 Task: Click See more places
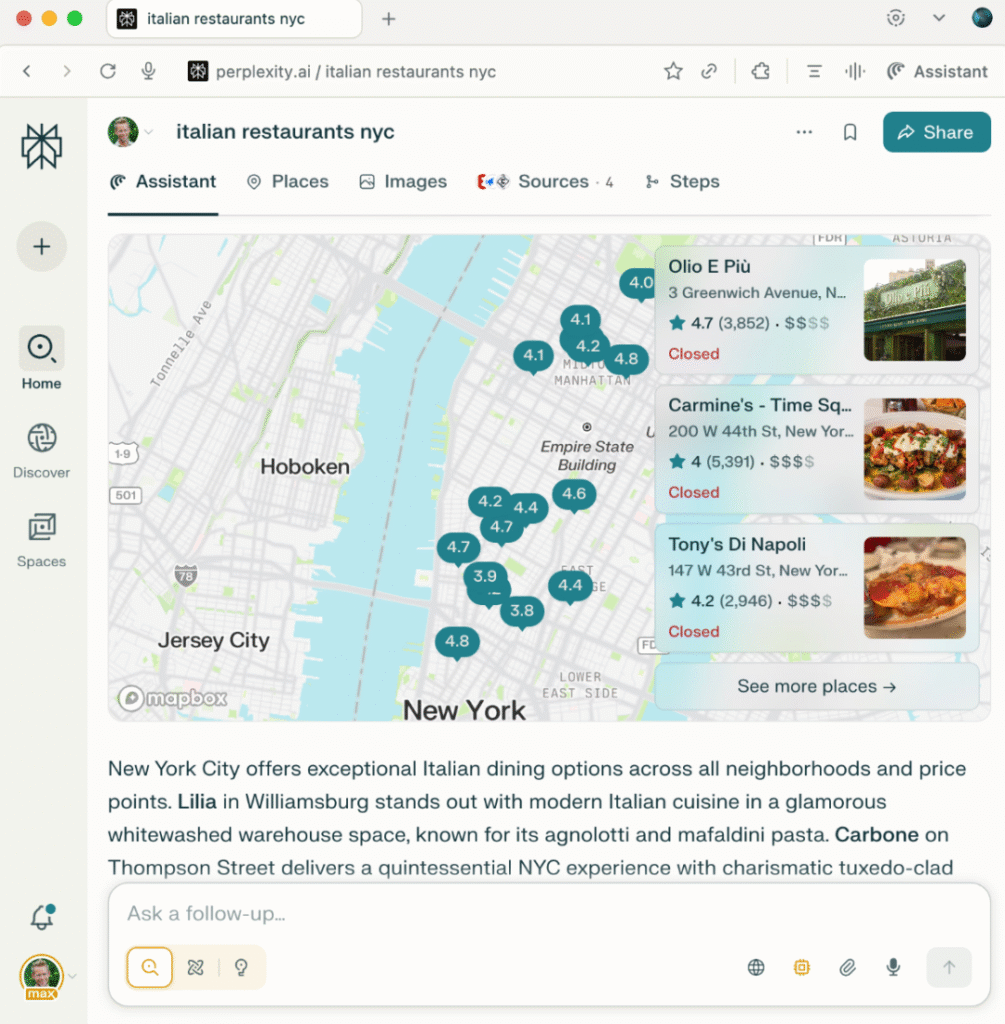click(x=816, y=687)
